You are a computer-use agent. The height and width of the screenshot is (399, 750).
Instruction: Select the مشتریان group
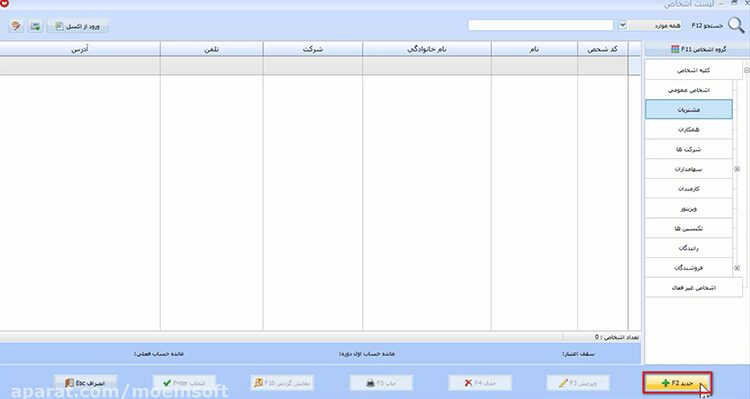coord(689,110)
